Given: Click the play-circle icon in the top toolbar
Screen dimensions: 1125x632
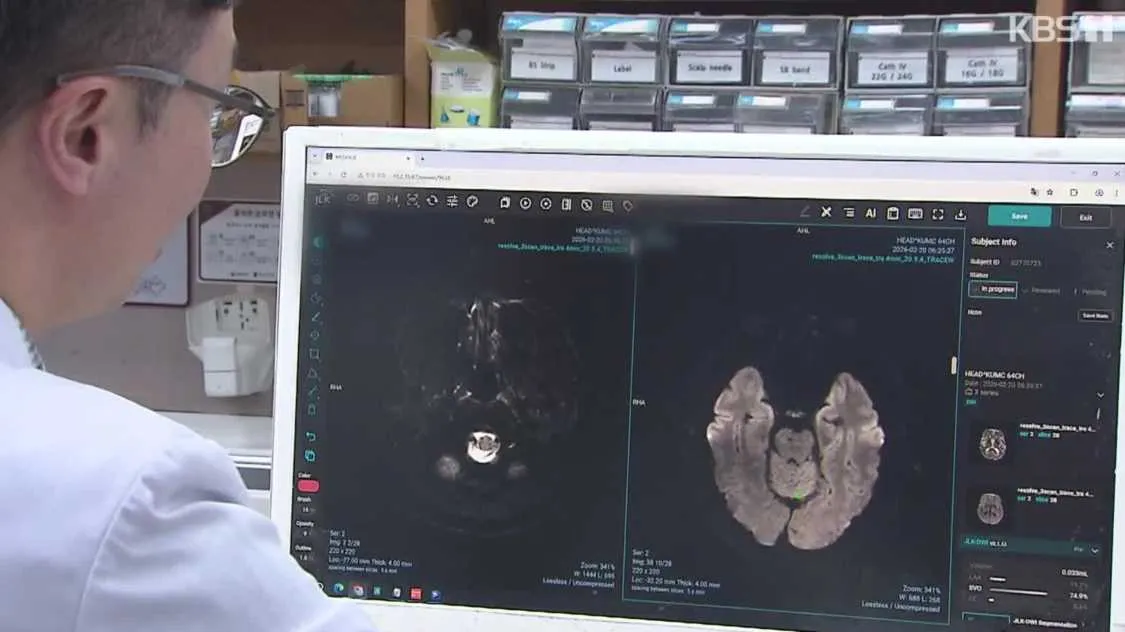Looking at the screenshot, I should [x=525, y=203].
